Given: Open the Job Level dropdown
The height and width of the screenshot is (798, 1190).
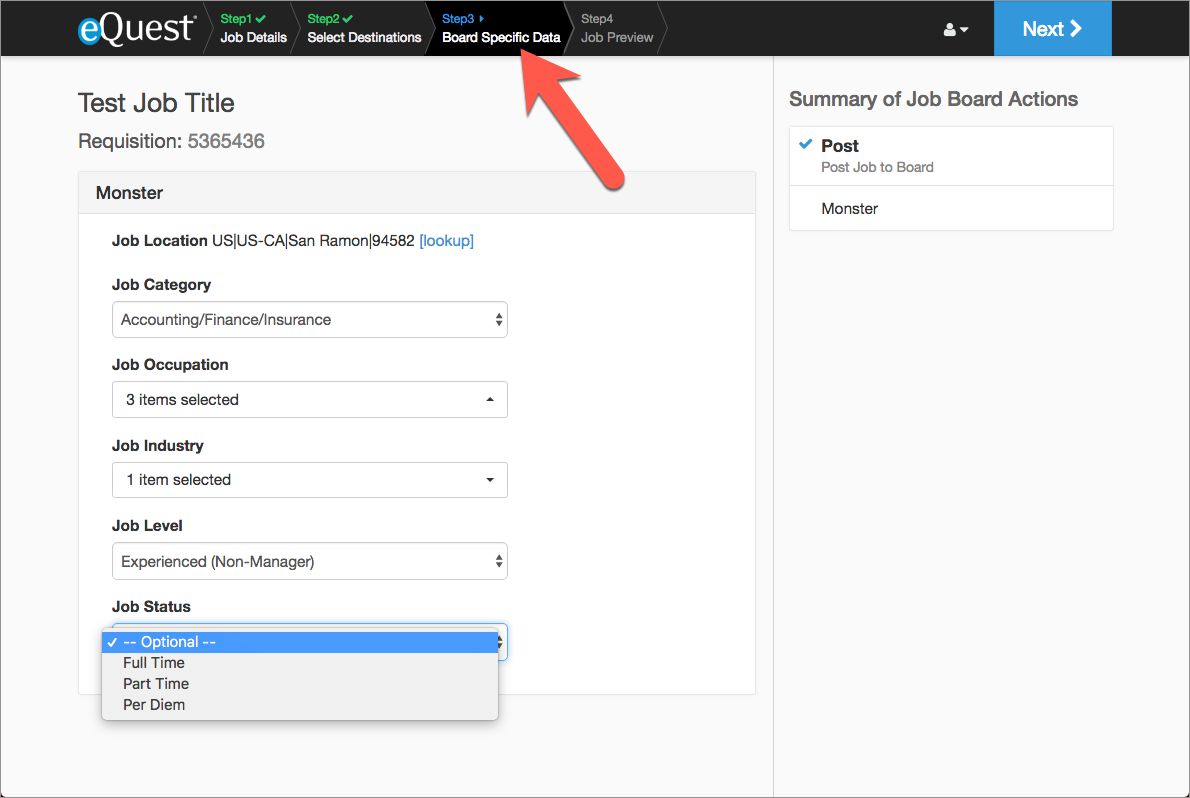Looking at the screenshot, I should [x=309, y=562].
